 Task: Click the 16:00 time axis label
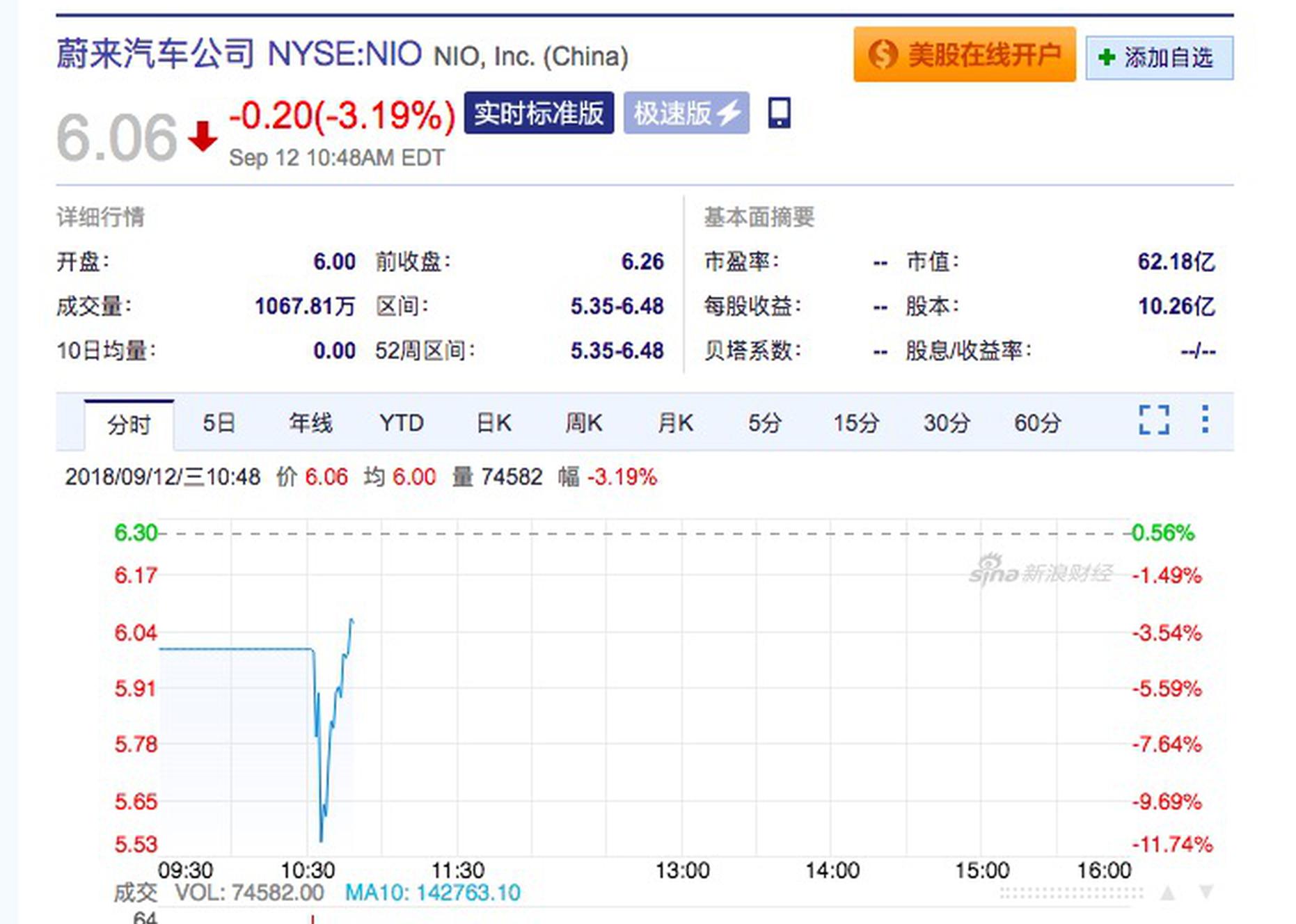coord(1105,870)
